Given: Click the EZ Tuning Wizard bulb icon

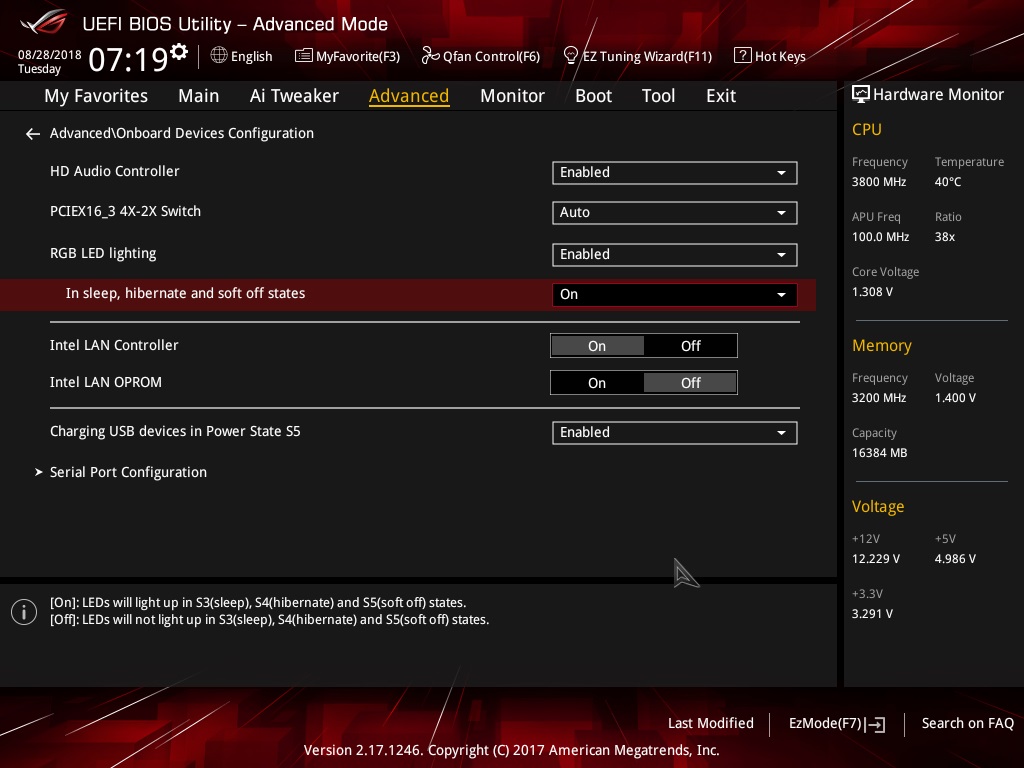Looking at the screenshot, I should click(570, 56).
